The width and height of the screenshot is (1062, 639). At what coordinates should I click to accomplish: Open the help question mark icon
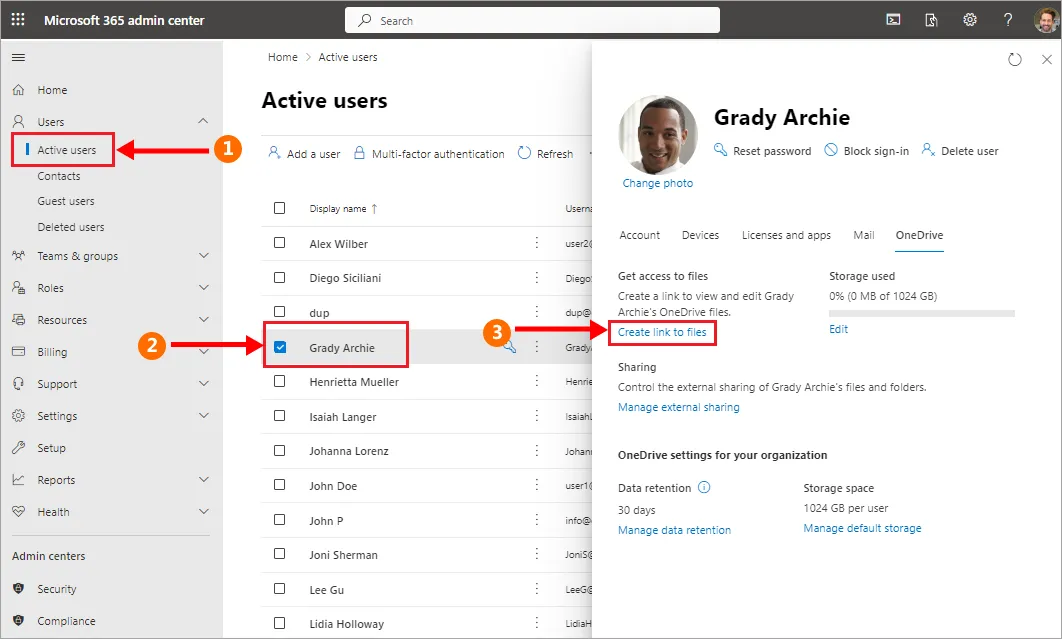(1008, 20)
